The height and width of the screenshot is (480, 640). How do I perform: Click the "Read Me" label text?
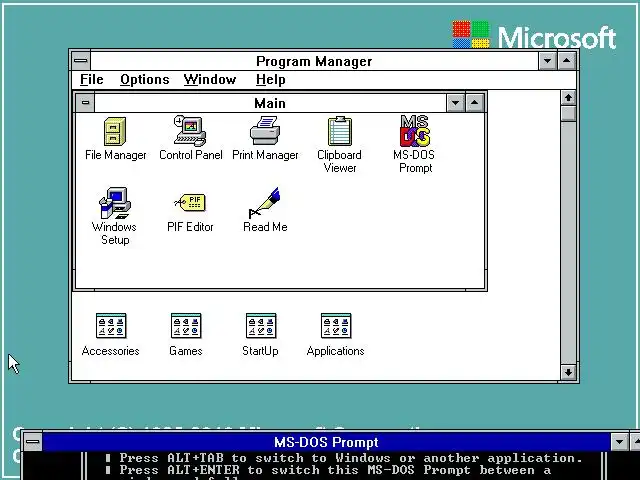click(265, 227)
